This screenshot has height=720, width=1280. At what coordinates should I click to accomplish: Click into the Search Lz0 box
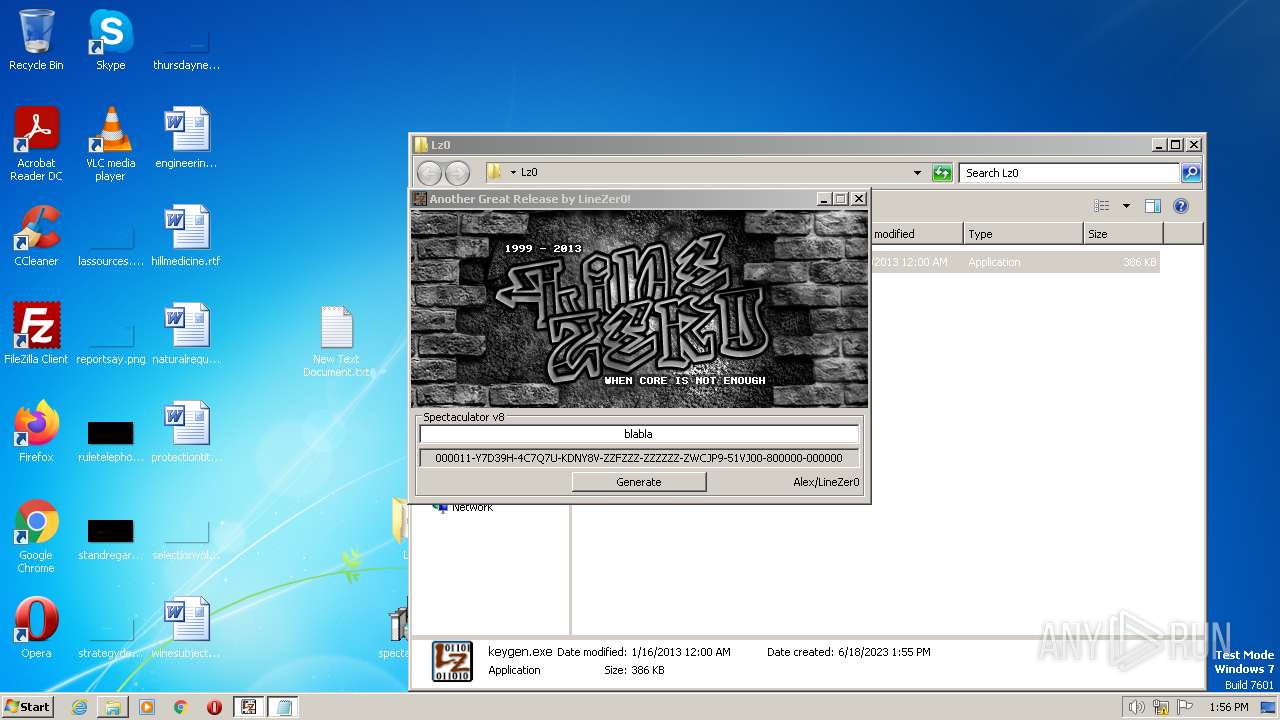(x=1070, y=173)
